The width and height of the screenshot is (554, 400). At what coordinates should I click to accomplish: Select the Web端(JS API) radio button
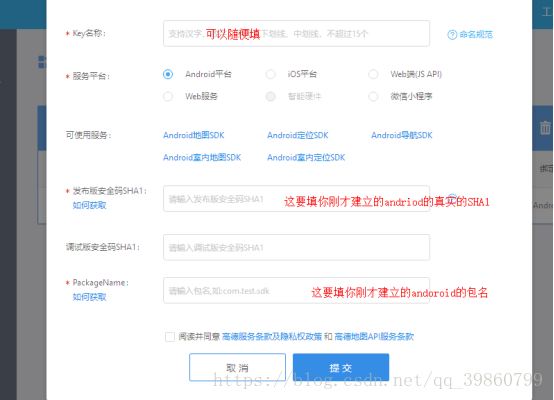[373, 74]
